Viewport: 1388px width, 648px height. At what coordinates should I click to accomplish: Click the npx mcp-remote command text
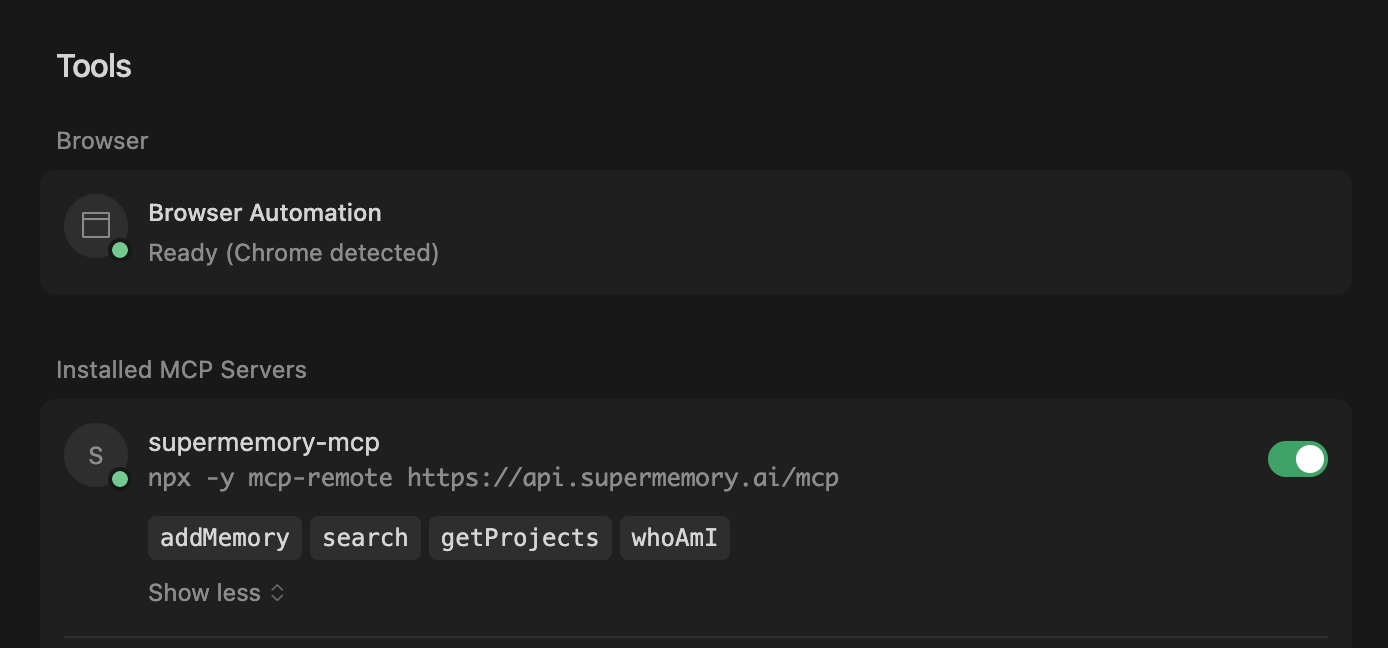[493, 478]
